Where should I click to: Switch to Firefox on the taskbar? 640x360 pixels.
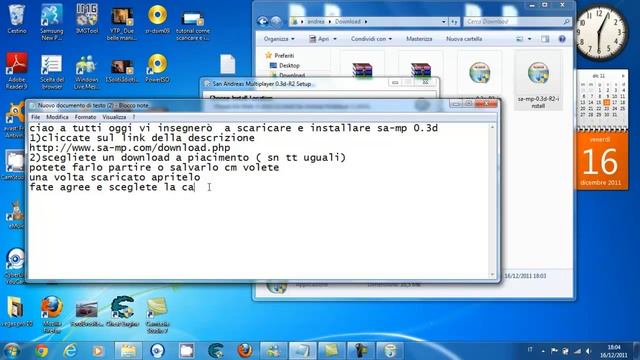tap(244, 351)
